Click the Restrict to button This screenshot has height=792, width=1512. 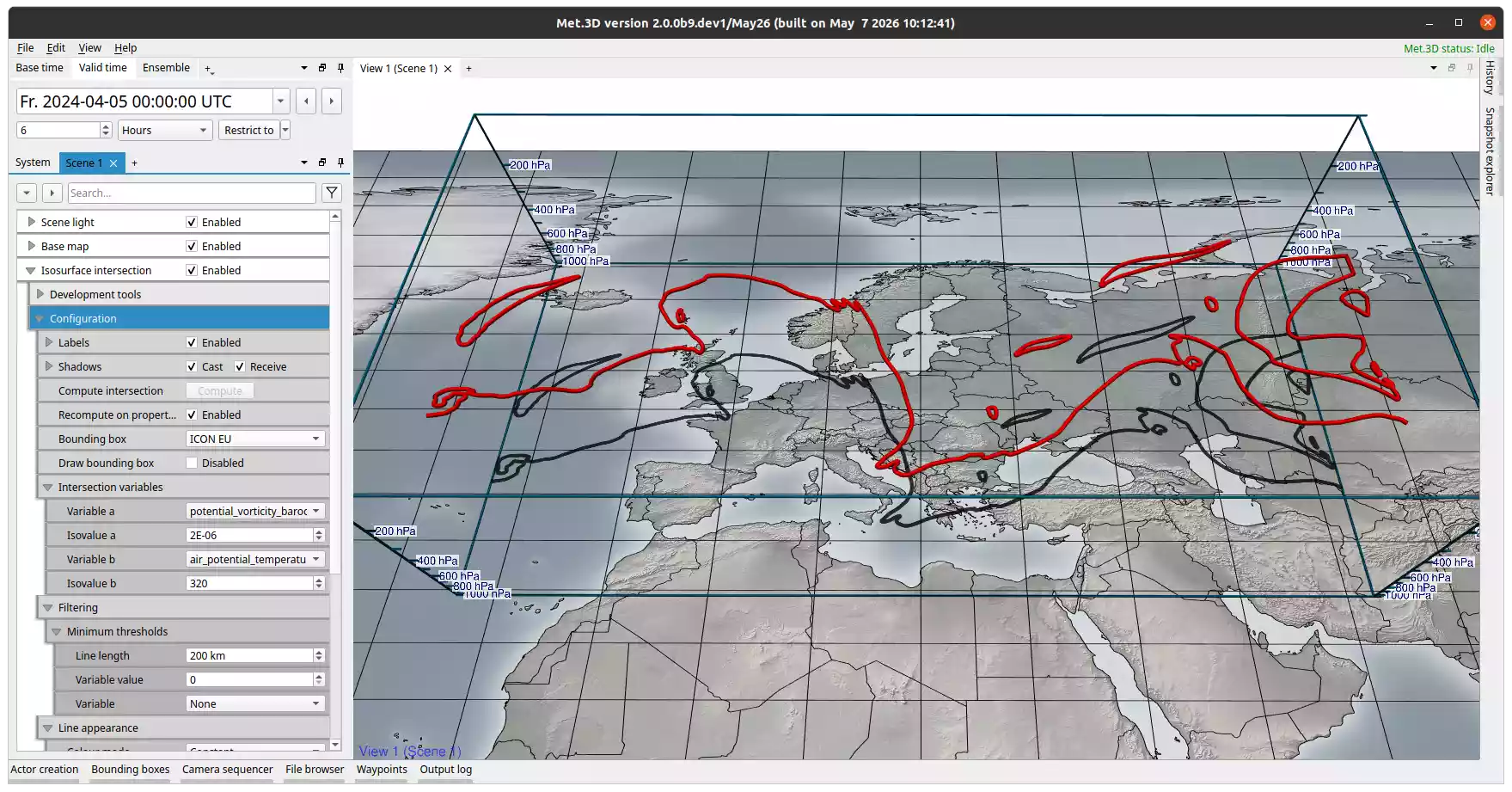click(x=249, y=130)
